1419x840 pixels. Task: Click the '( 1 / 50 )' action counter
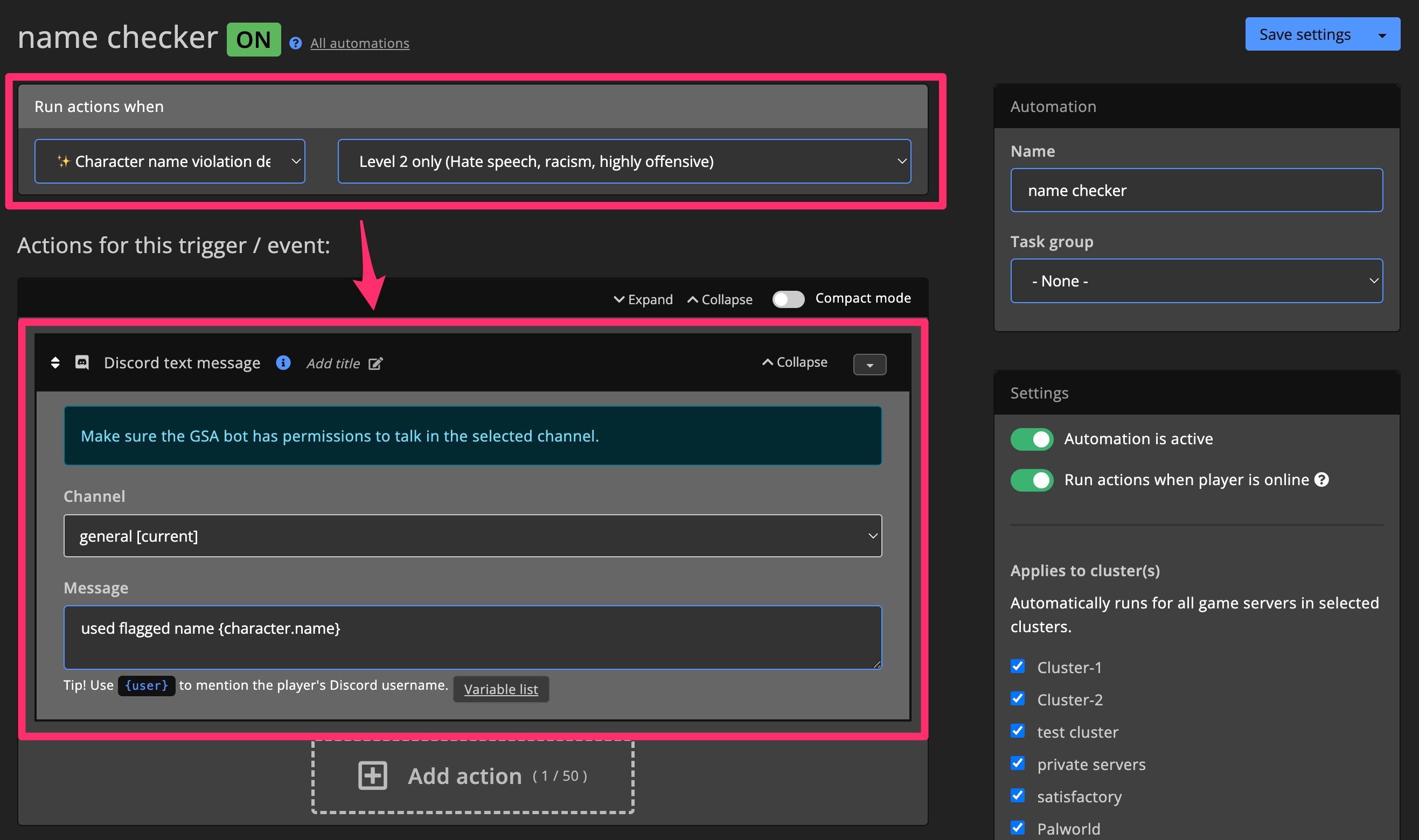[x=559, y=776]
